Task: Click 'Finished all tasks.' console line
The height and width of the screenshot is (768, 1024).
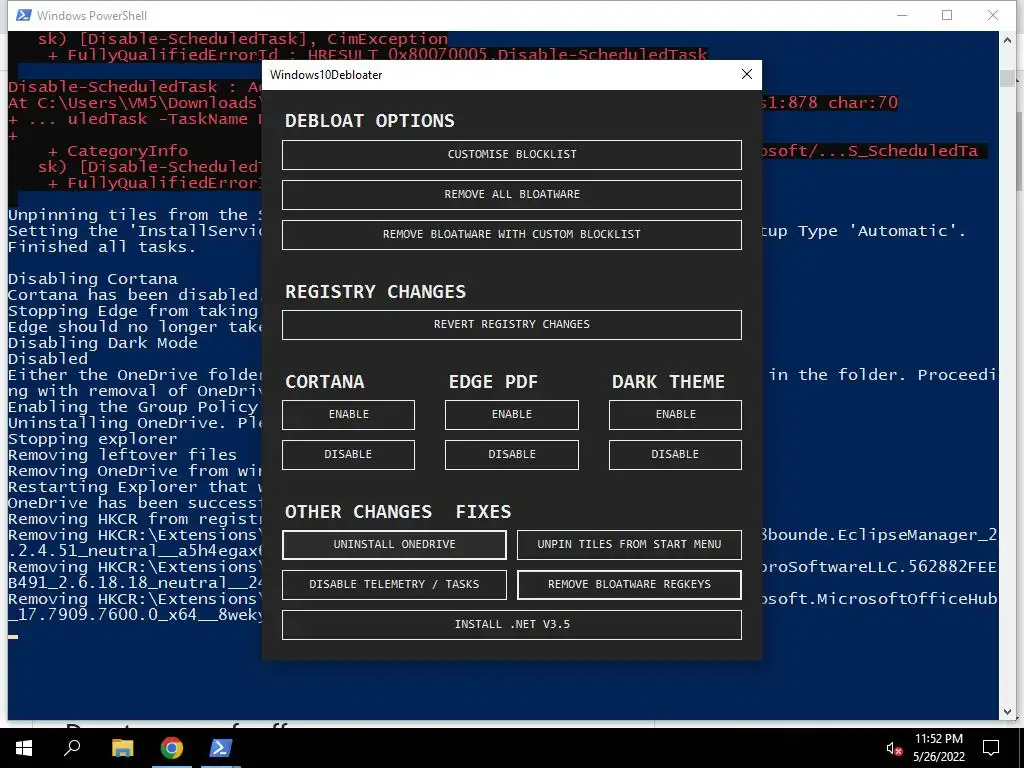Action: click(x=101, y=247)
